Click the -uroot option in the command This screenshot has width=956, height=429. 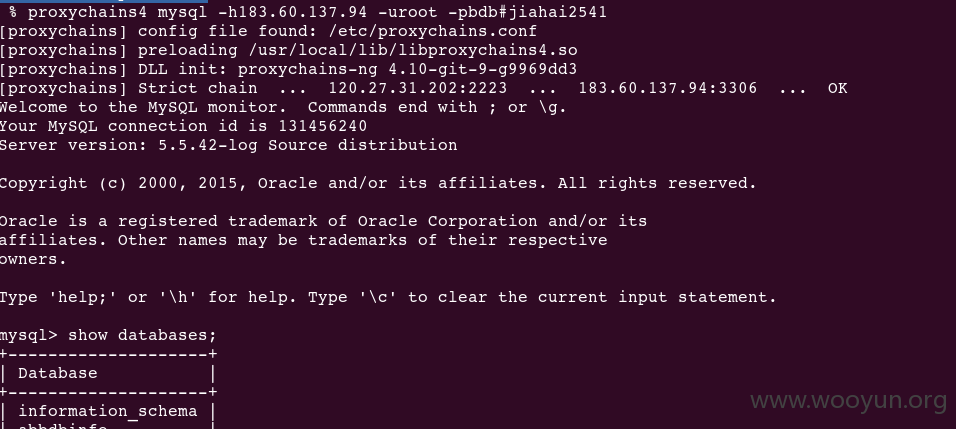click(x=408, y=12)
